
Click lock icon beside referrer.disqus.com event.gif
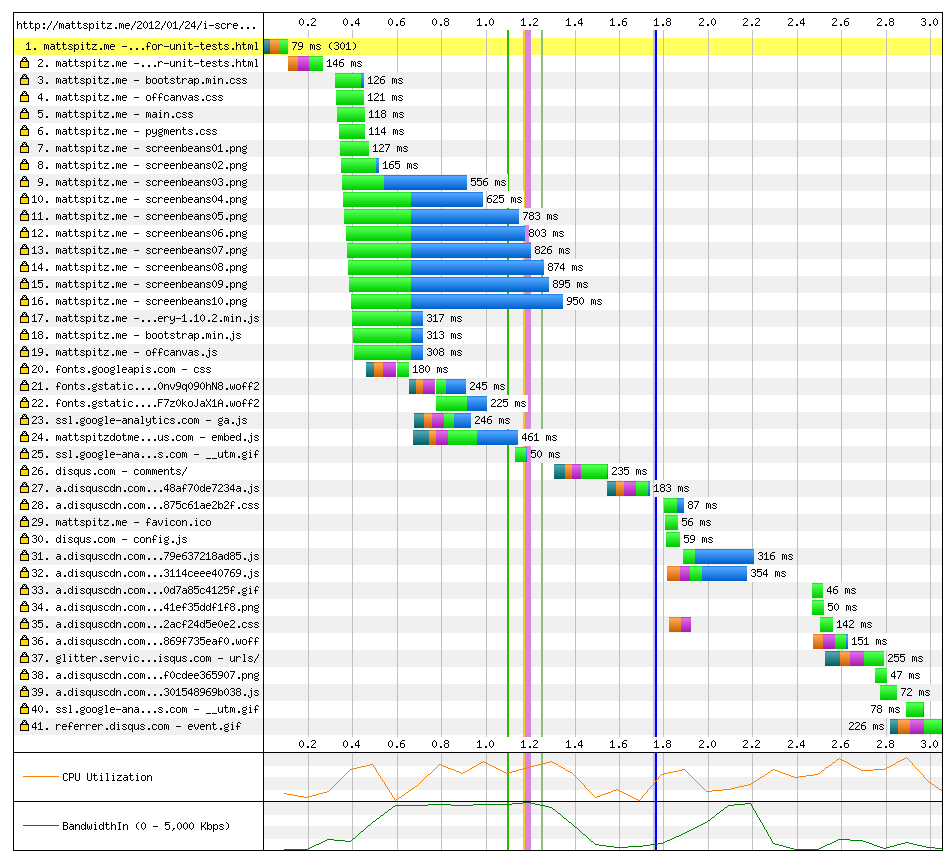click(27, 726)
